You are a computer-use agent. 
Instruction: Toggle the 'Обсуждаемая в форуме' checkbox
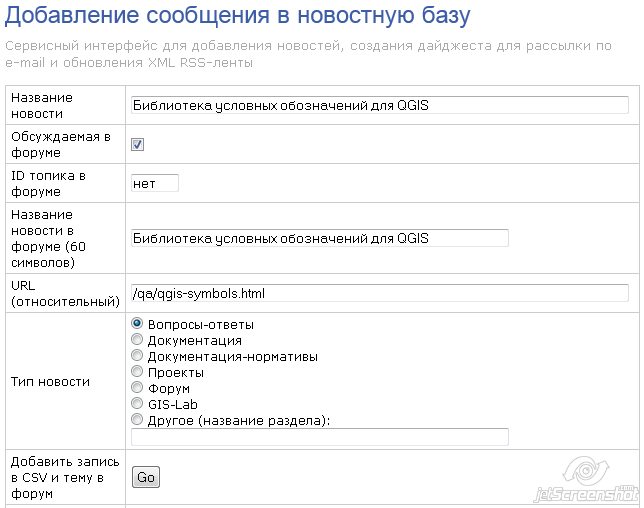(137, 144)
